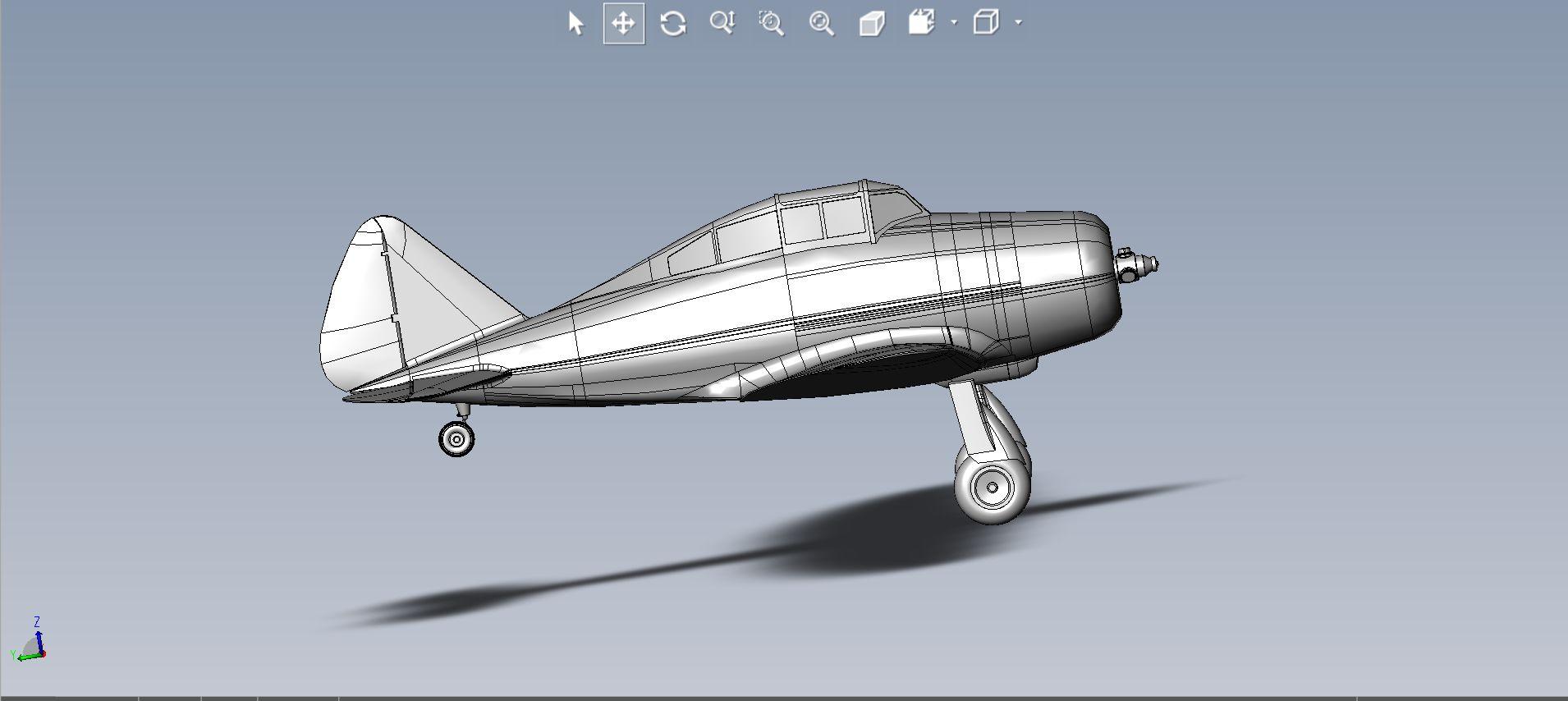Select the main landing gear wheel
Screen dimensions: 1568x701
992,488
